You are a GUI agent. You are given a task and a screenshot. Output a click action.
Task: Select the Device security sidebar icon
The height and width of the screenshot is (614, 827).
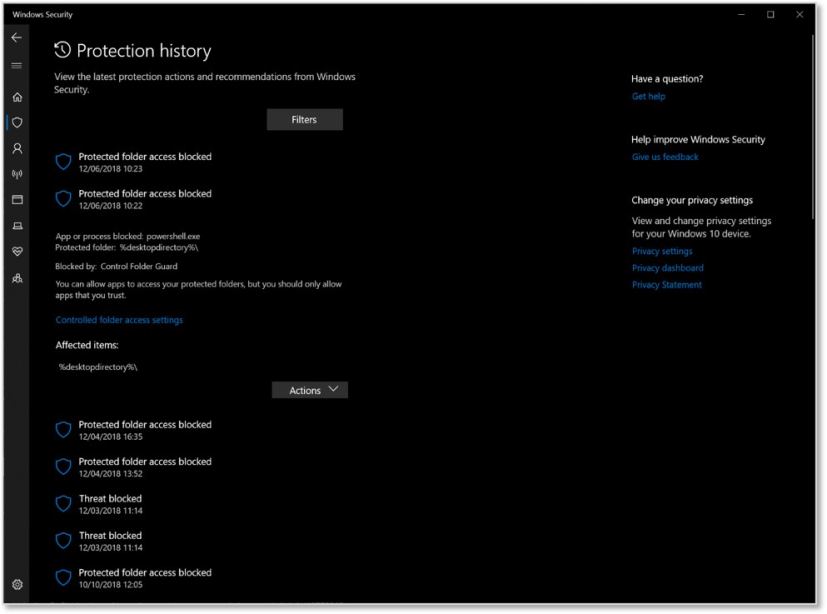18,224
